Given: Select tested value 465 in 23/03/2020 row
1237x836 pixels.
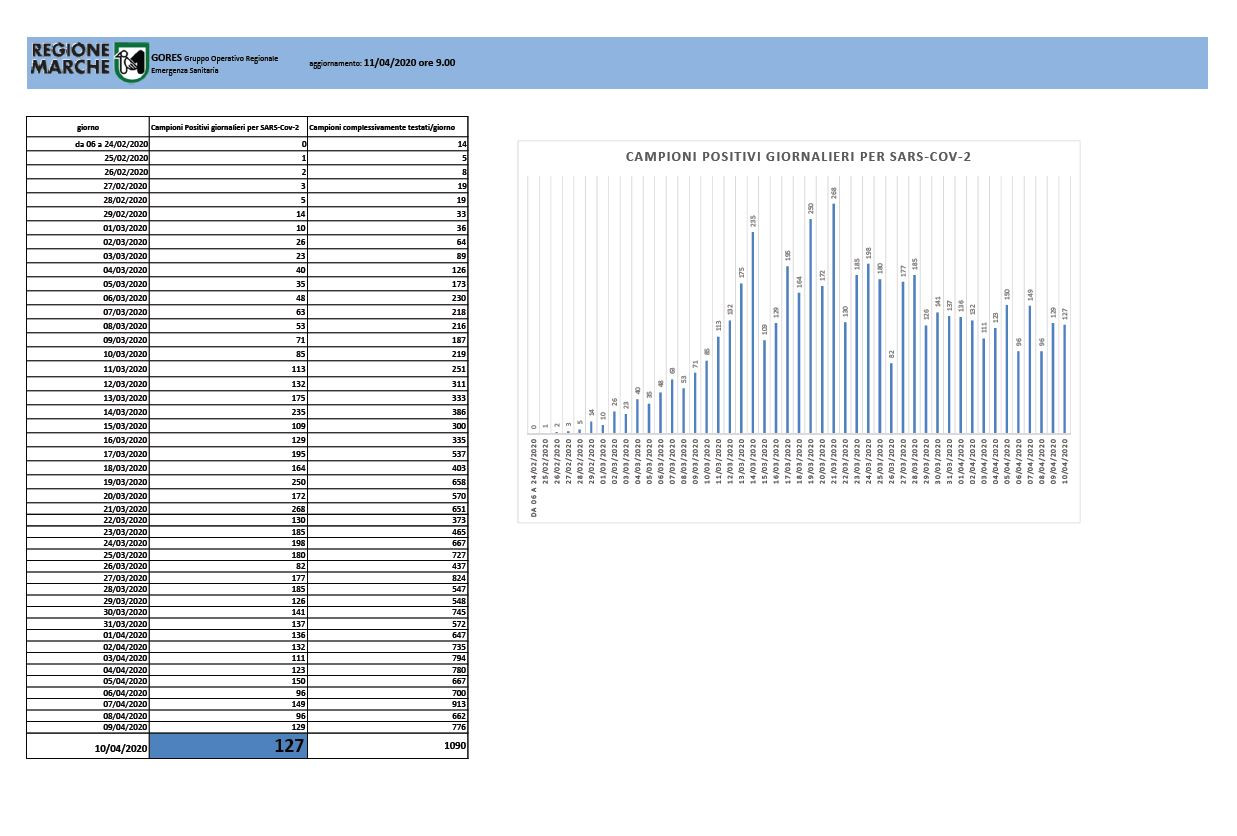Looking at the screenshot, I should [x=388, y=530].
